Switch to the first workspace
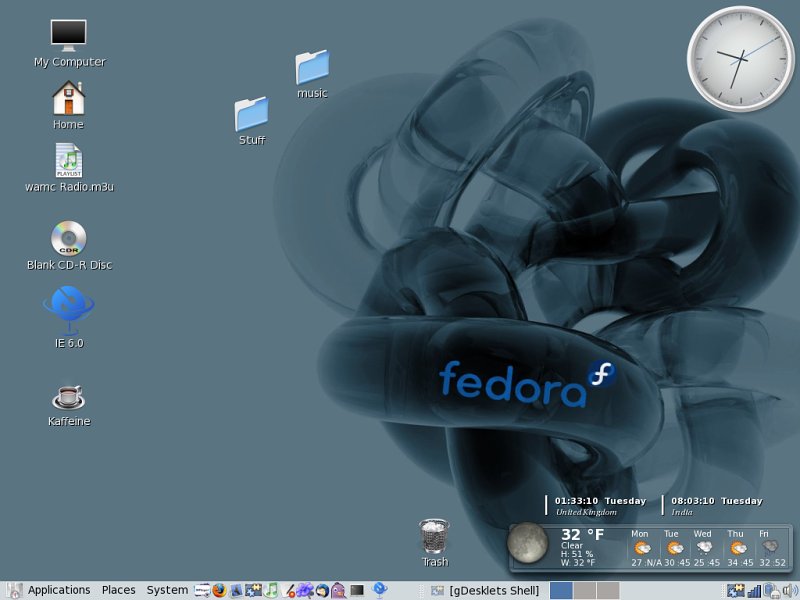 561,590
